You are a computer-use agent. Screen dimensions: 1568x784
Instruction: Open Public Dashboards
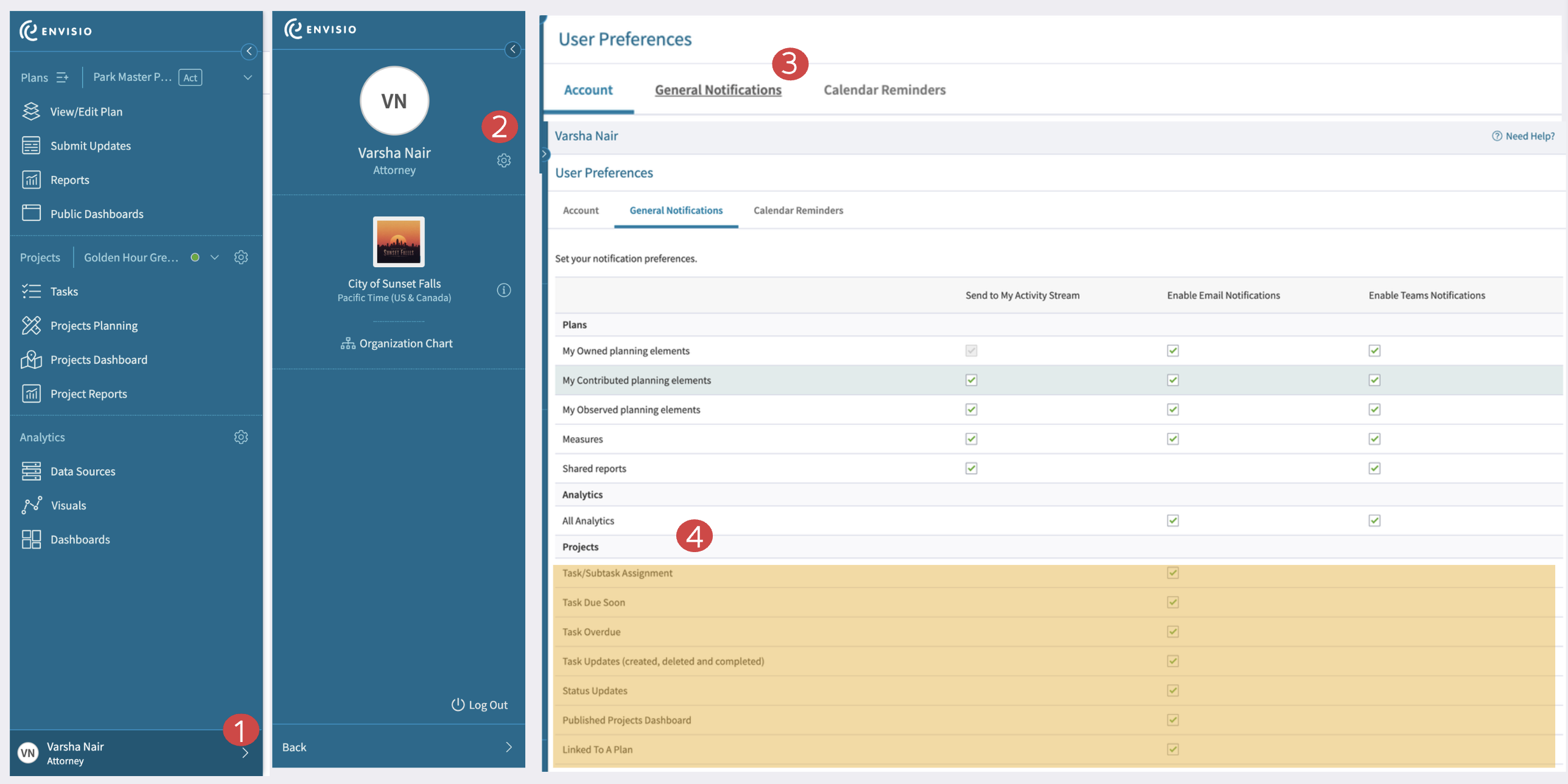tap(97, 214)
